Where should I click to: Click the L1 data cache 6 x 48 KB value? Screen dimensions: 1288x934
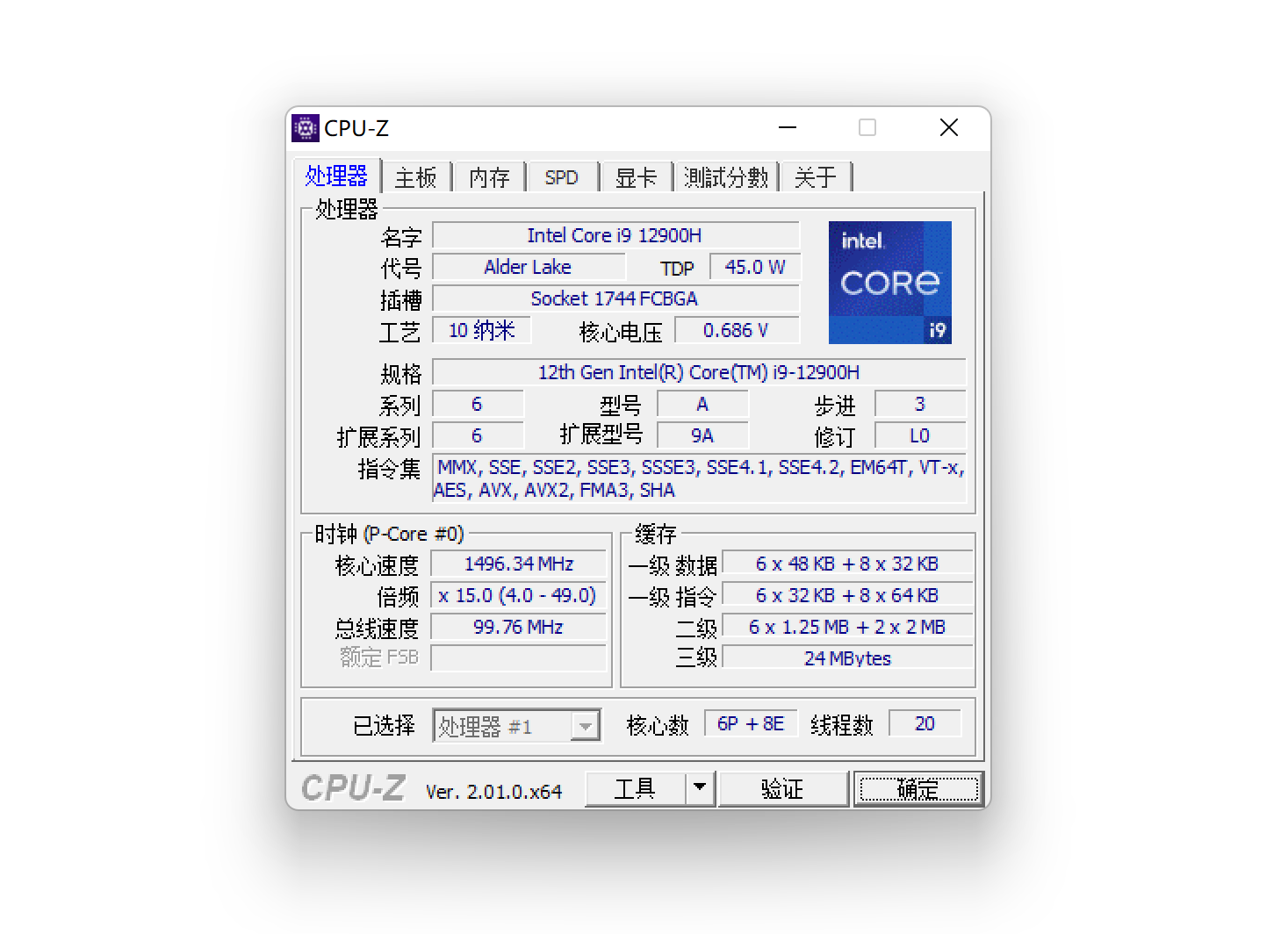(x=847, y=564)
